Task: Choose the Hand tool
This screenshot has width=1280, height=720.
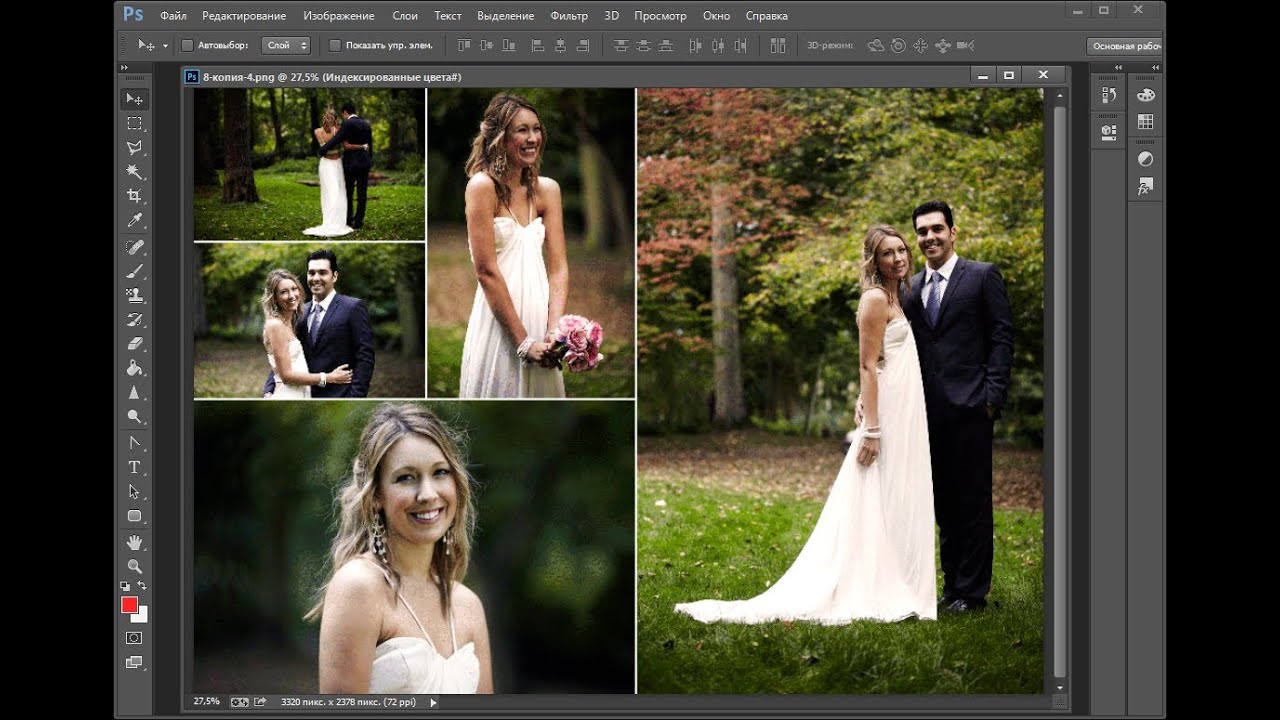Action: click(134, 542)
